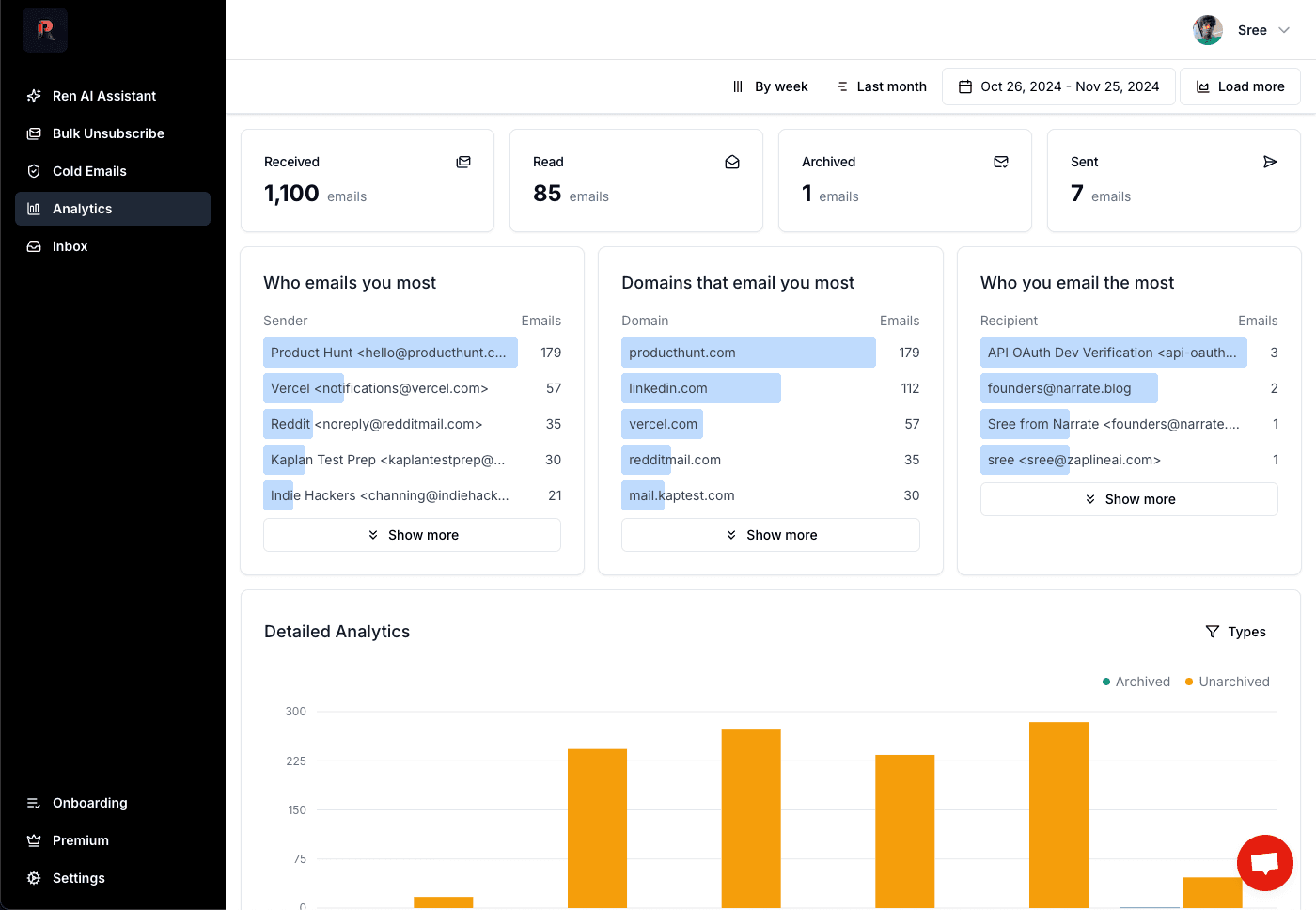The image size is (1316, 910).
Task: Select the Reddit noreply sender row
Action: (x=412, y=424)
